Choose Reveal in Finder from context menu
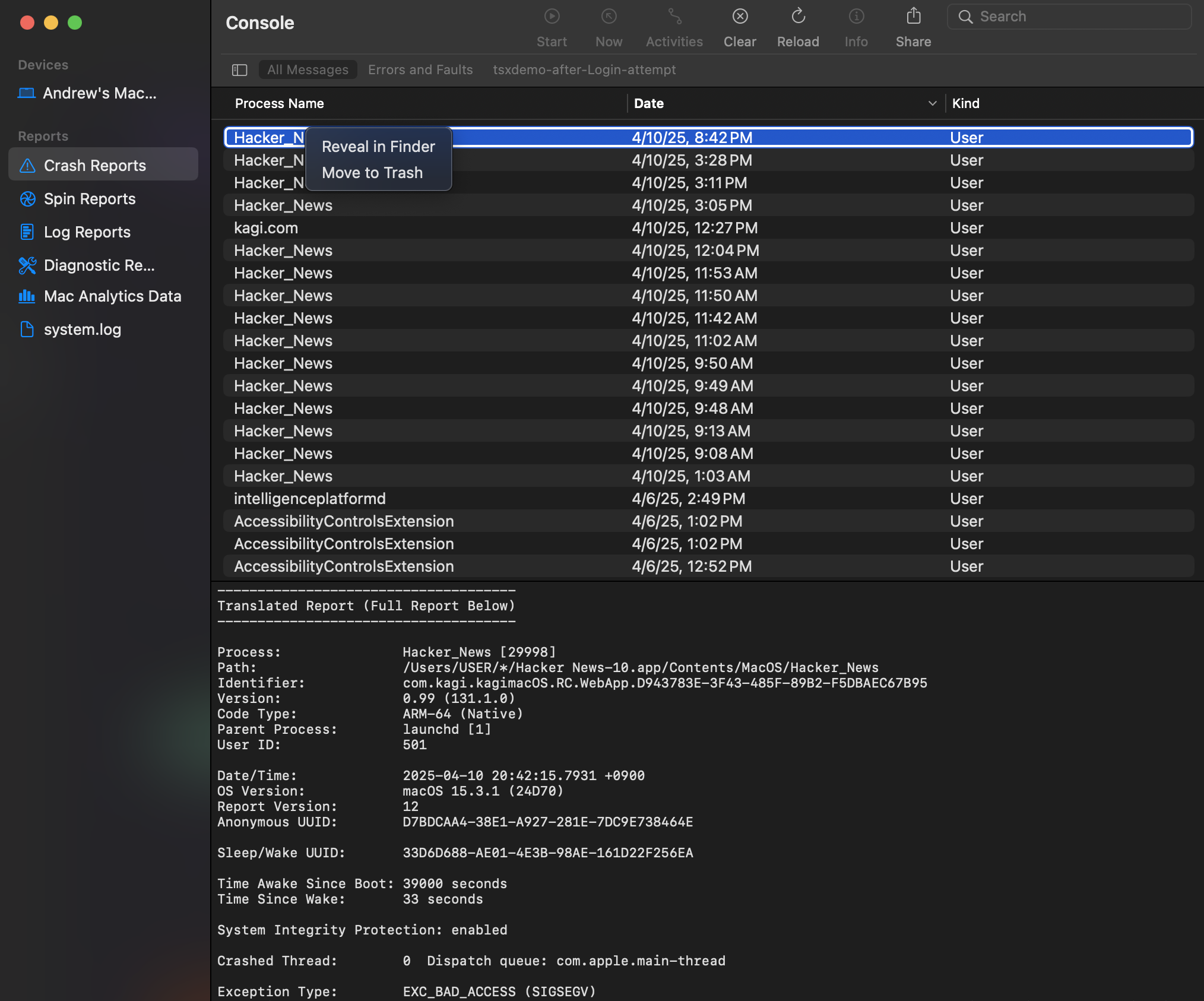 click(378, 147)
